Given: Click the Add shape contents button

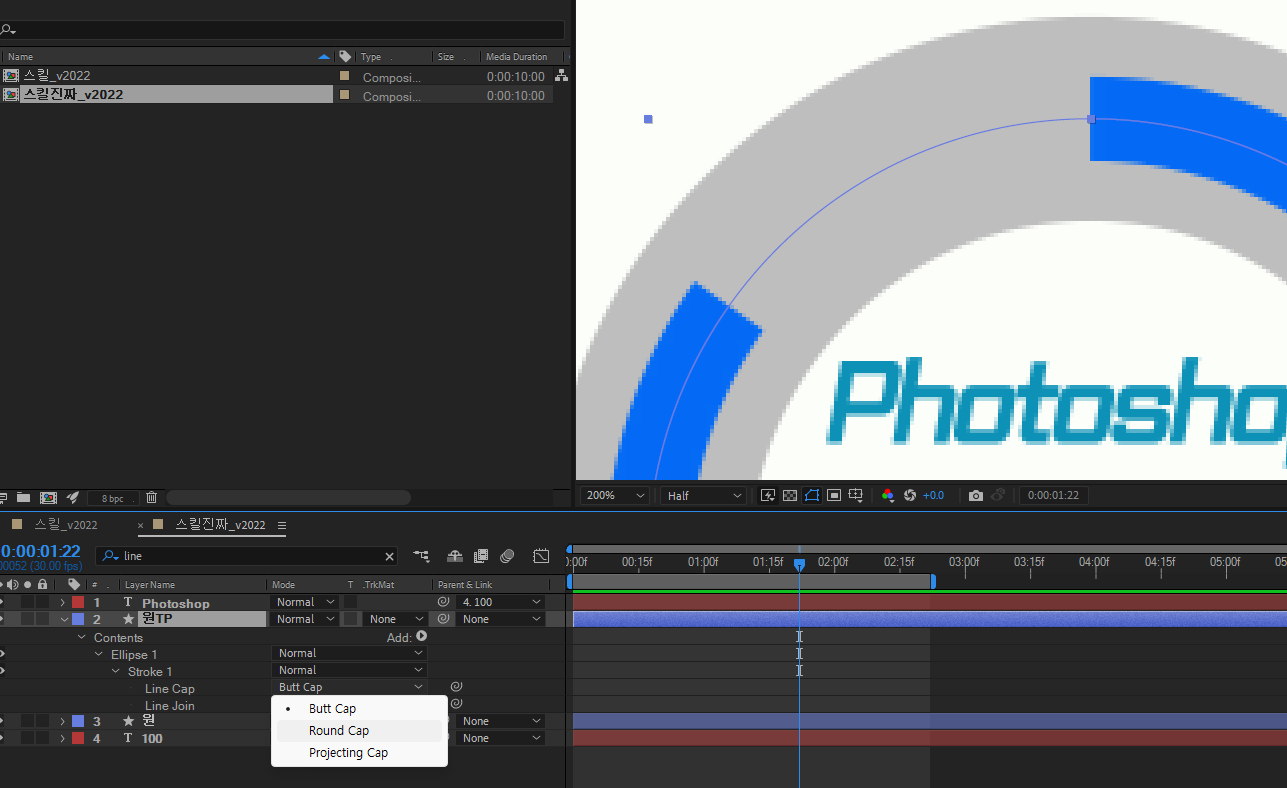Looking at the screenshot, I should [x=421, y=637].
